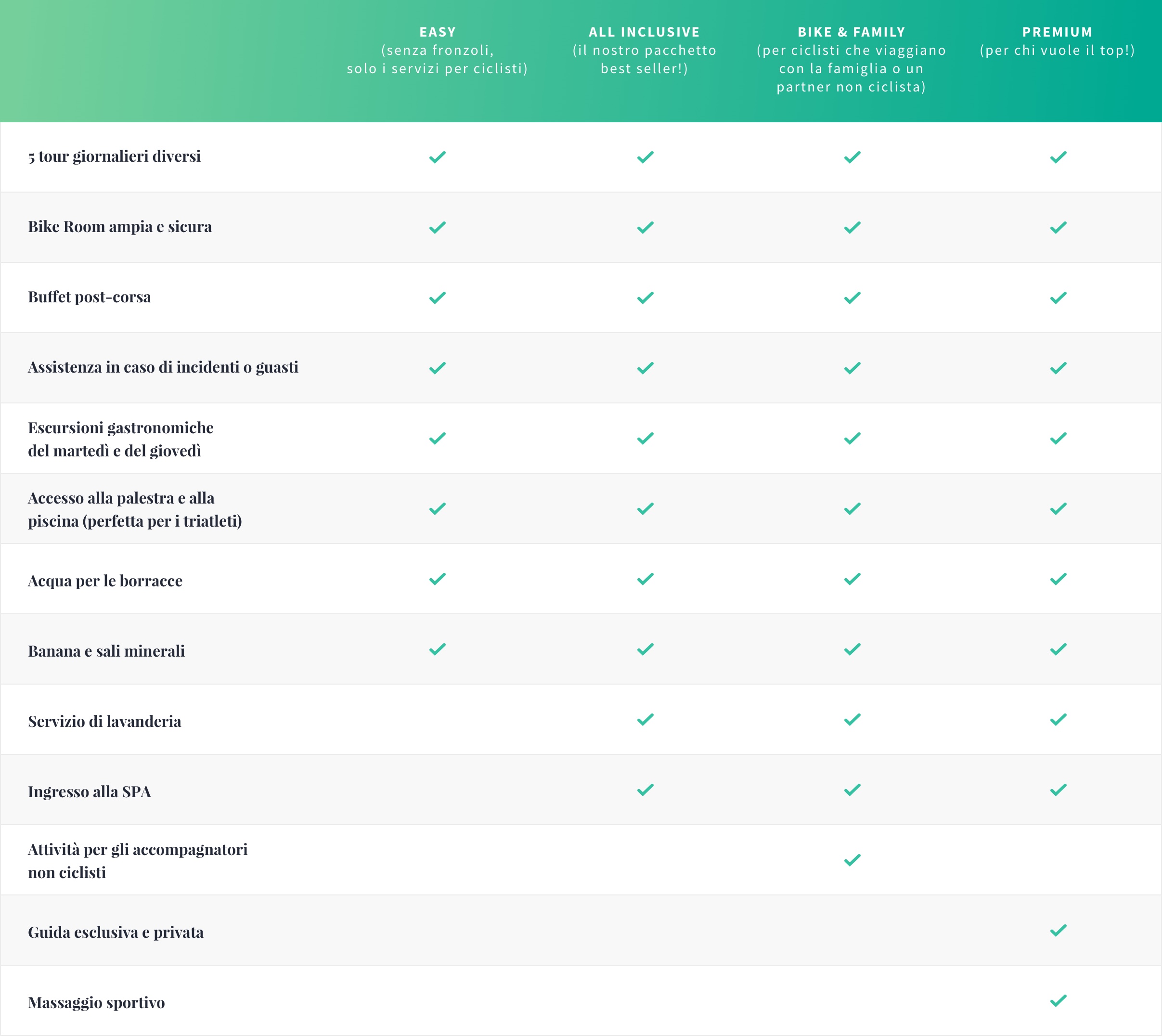This screenshot has width=1162, height=1036.
Task: Click the EASY package column header
Action: pos(437,50)
